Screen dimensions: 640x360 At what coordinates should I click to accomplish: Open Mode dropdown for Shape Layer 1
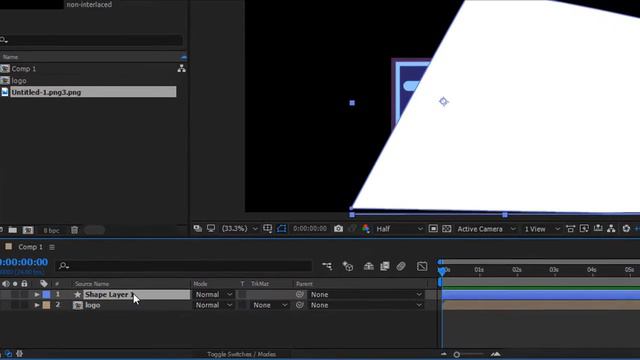click(213, 294)
